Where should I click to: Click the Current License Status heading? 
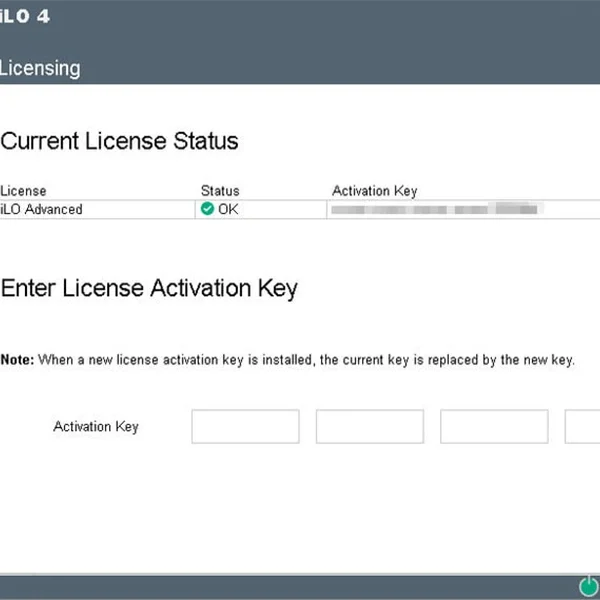pyautogui.click(x=120, y=141)
